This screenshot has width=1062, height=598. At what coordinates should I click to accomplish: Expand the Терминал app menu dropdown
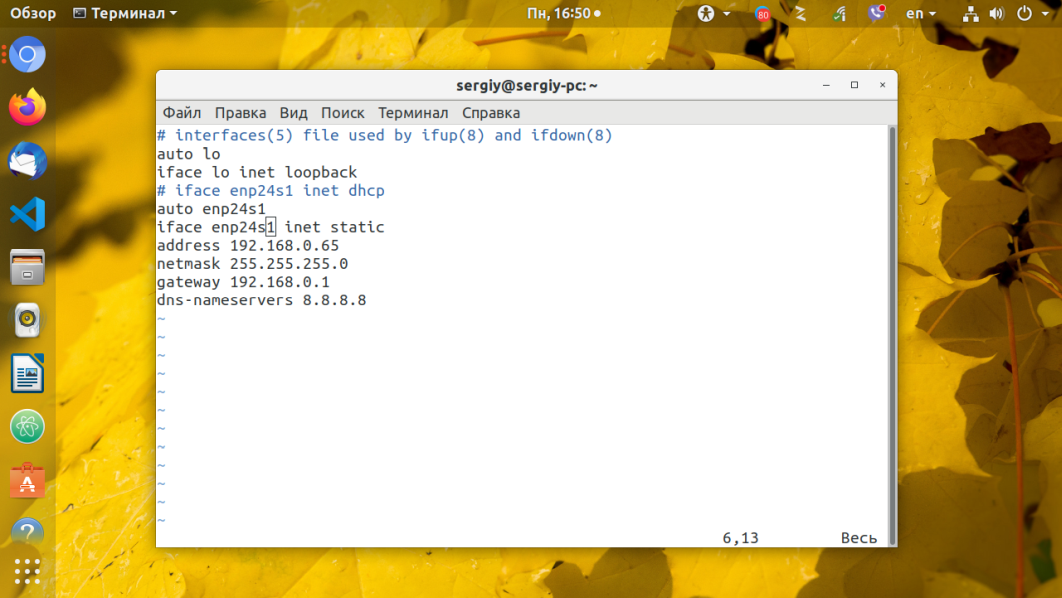point(125,14)
